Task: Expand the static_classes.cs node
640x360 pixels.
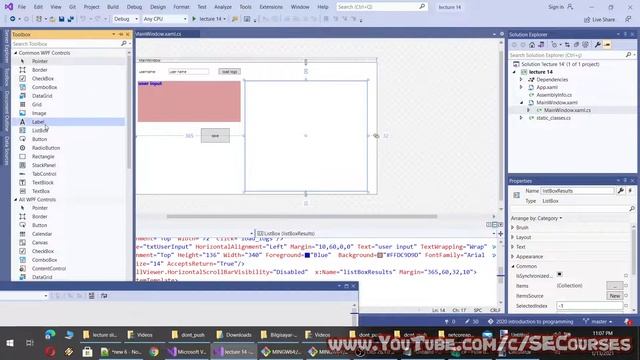Action: tap(521, 118)
